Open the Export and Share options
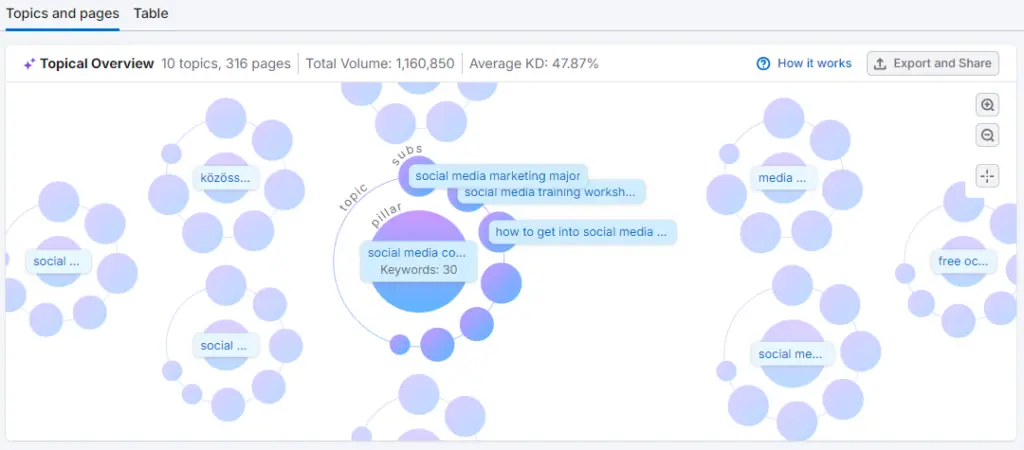1024x450 pixels. point(932,63)
